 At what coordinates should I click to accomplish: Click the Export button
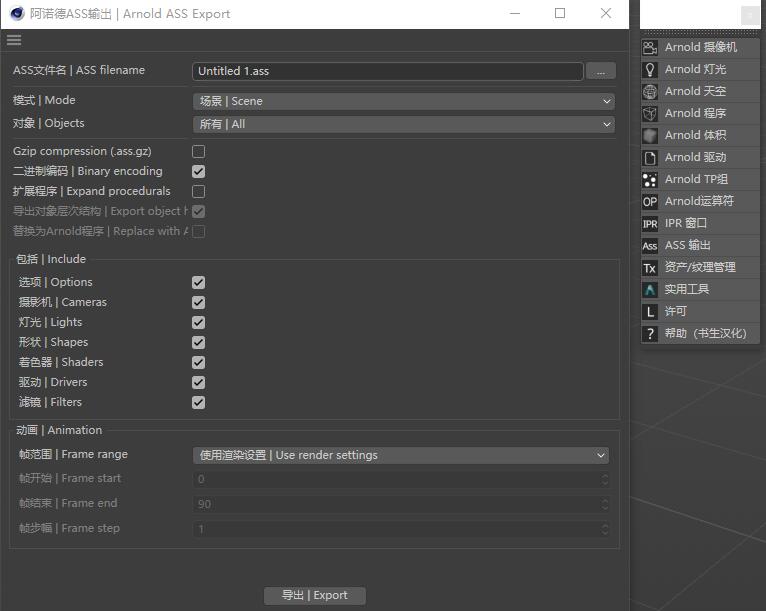315,595
